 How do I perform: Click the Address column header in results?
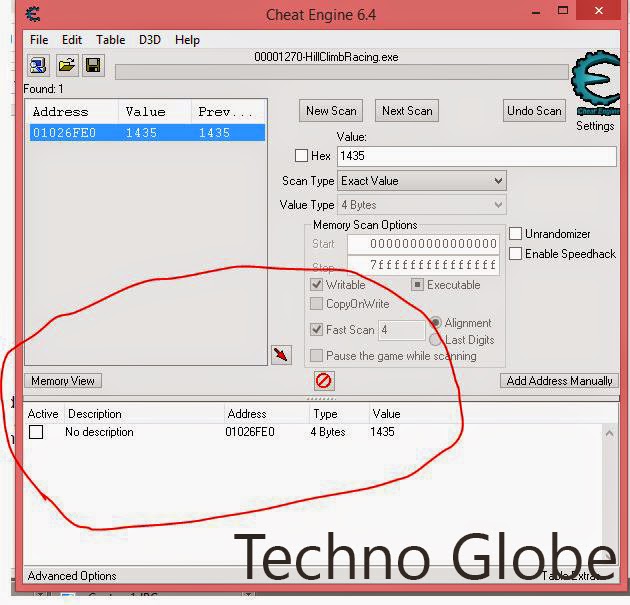73,112
